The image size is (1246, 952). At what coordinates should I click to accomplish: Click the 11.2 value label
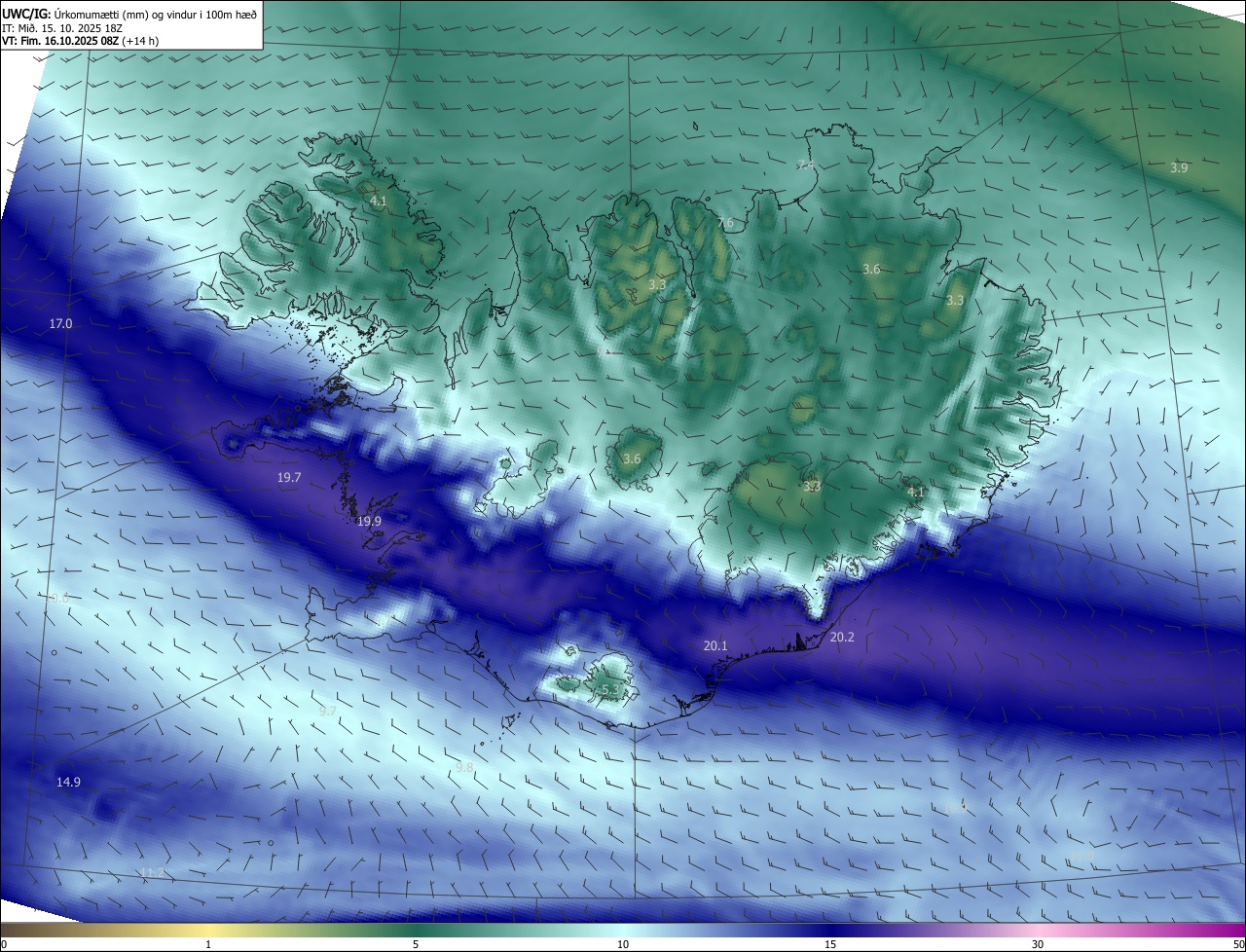(152, 872)
